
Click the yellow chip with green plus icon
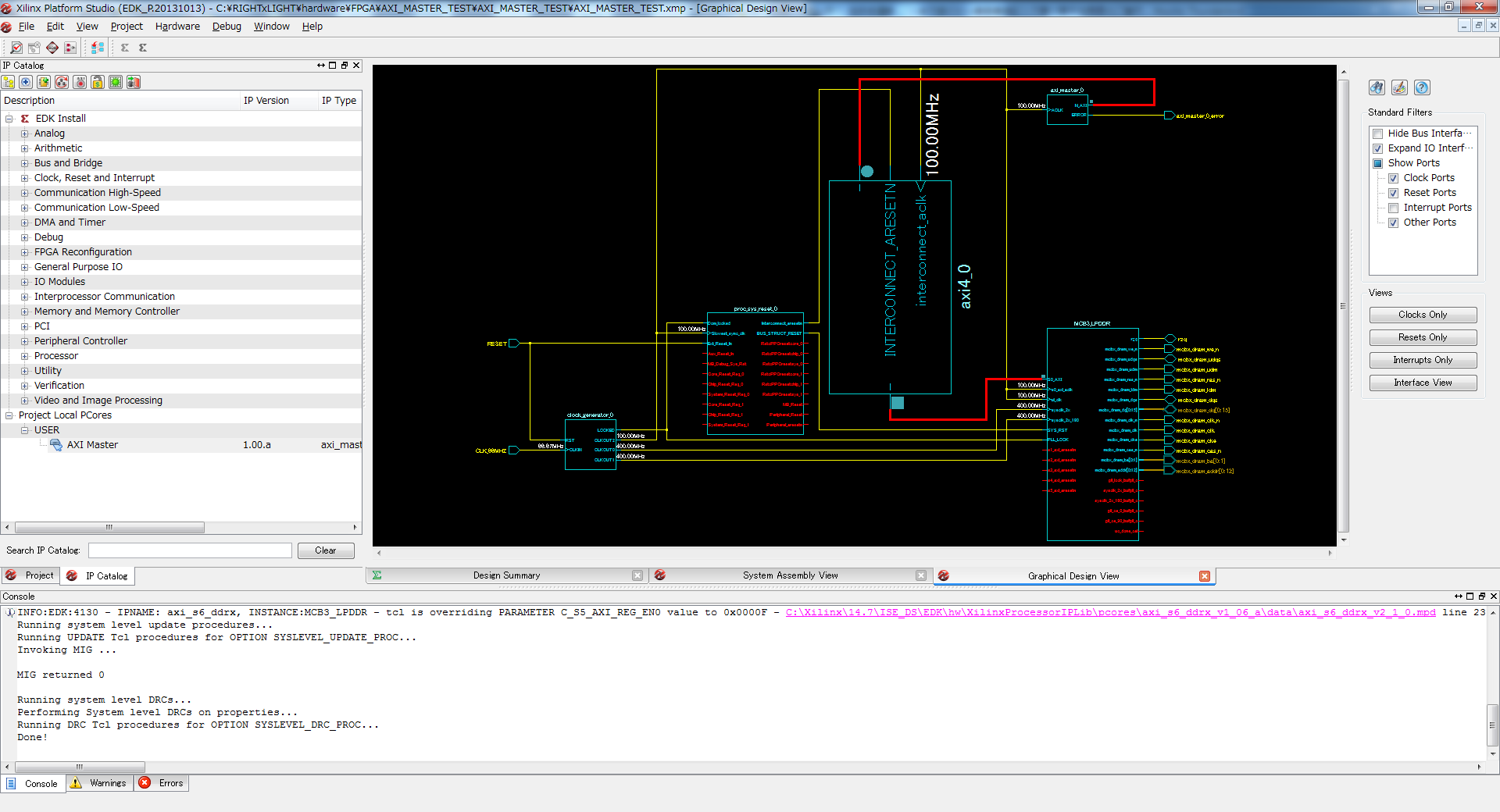pyautogui.click(x=44, y=82)
